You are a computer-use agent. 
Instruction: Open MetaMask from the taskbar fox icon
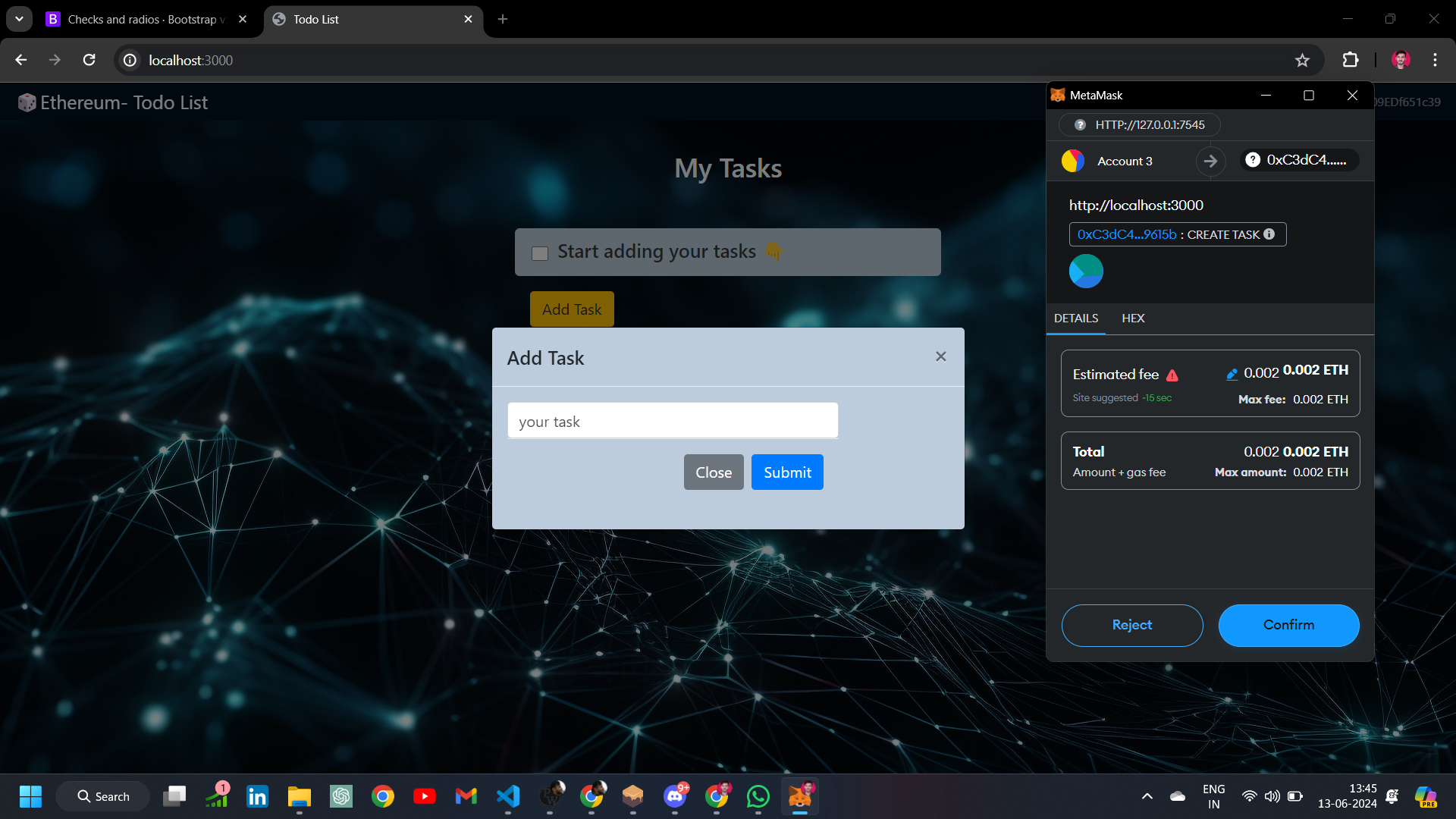(800, 796)
